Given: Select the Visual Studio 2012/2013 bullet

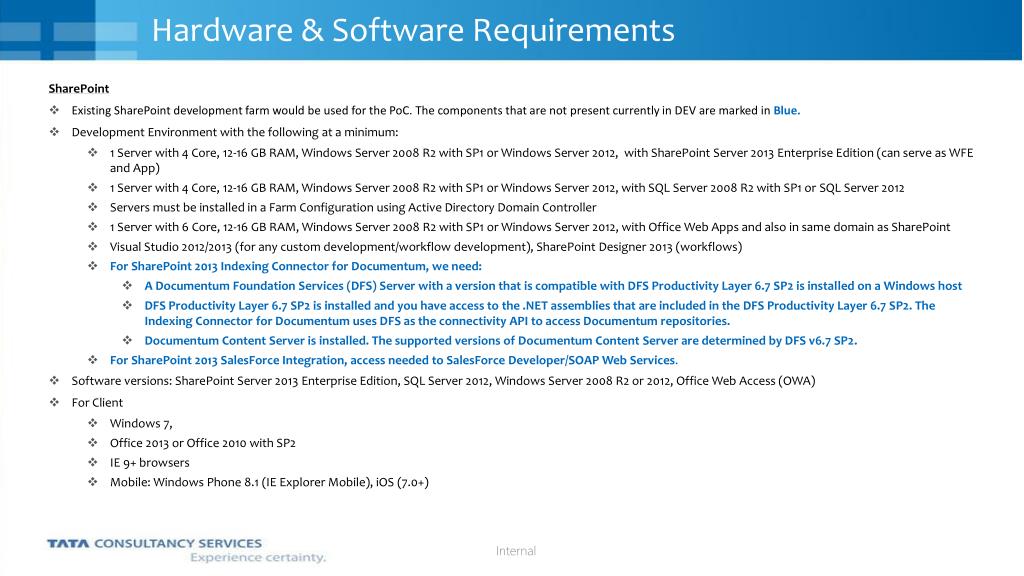Looking at the screenshot, I should pos(426,247).
